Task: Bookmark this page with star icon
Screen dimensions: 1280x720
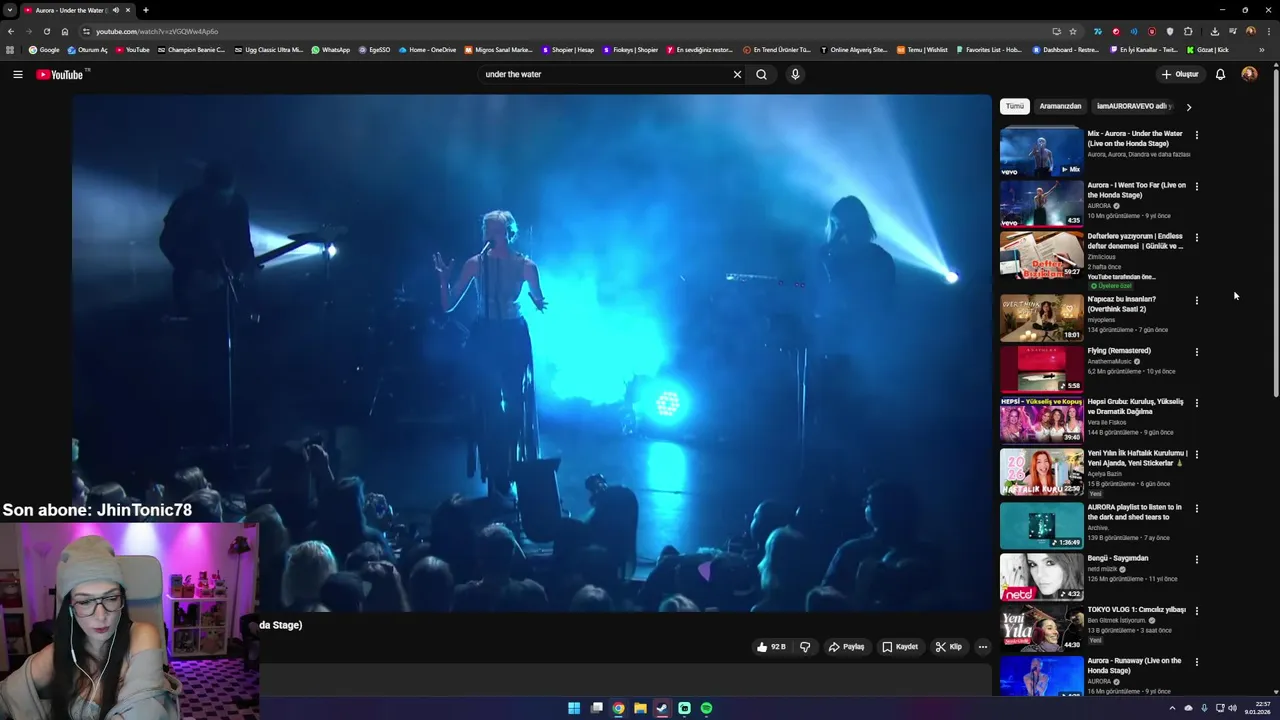Action: [1073, 31]
